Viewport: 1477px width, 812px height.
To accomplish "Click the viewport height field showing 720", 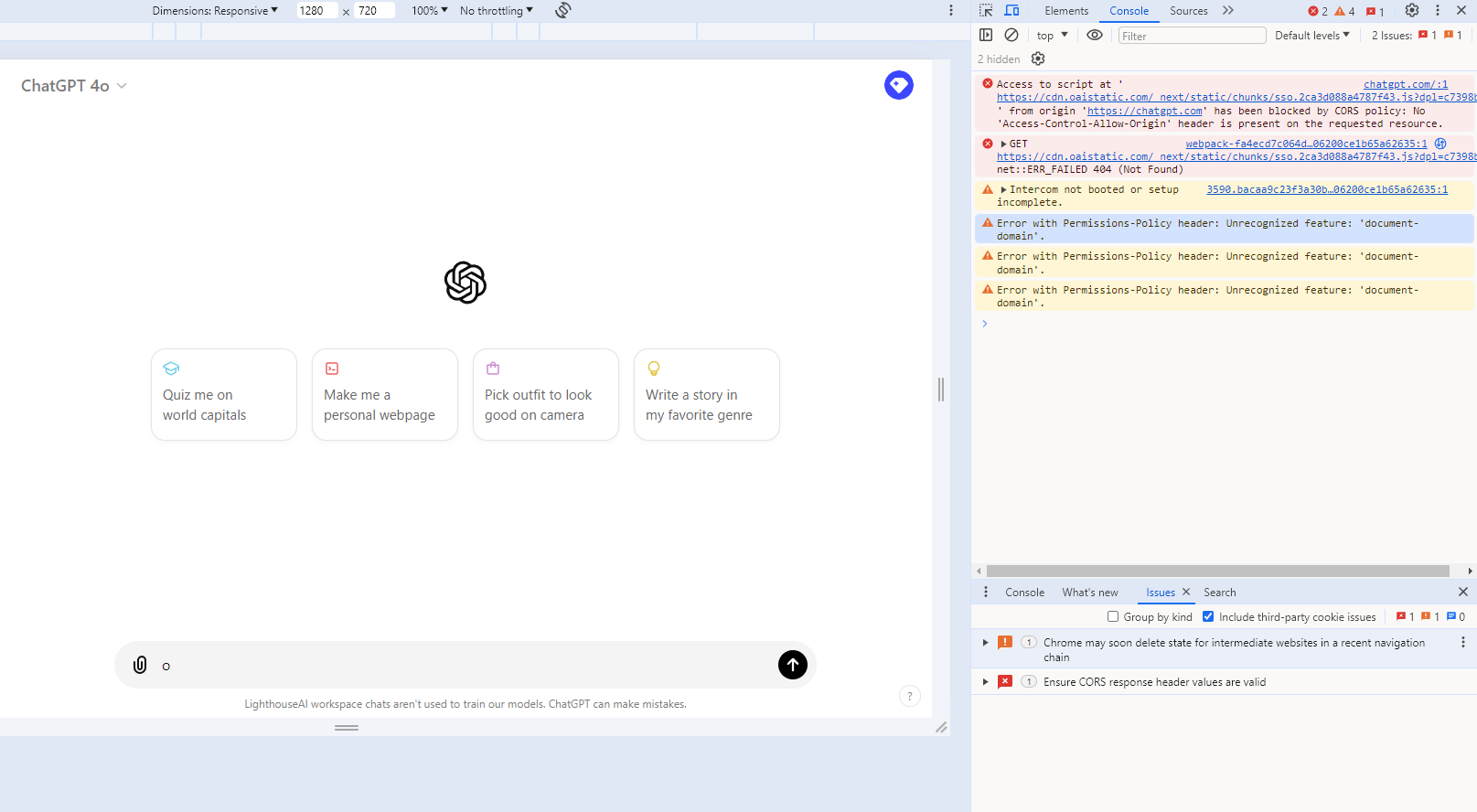I will (x=374, y=10).
